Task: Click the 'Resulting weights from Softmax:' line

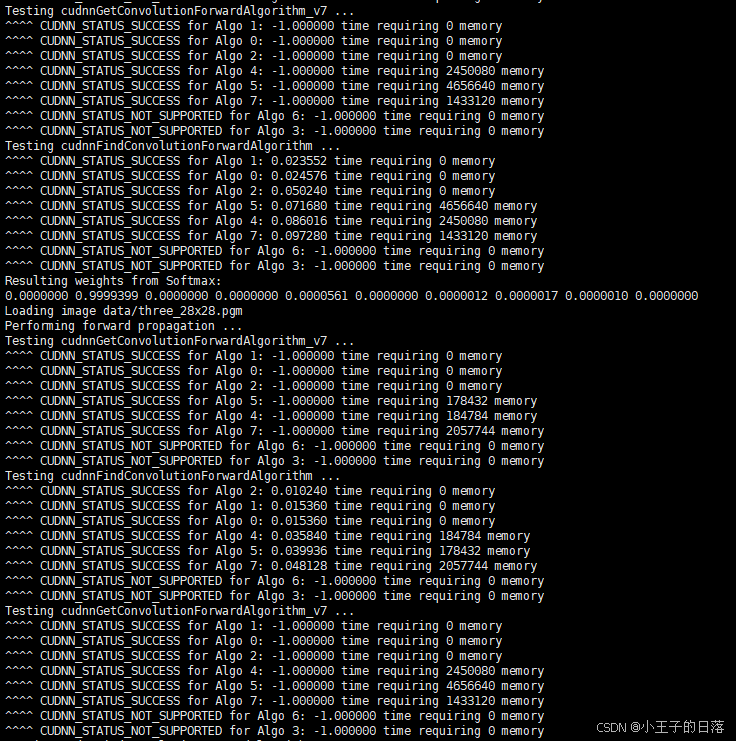Action: [113, 281]
